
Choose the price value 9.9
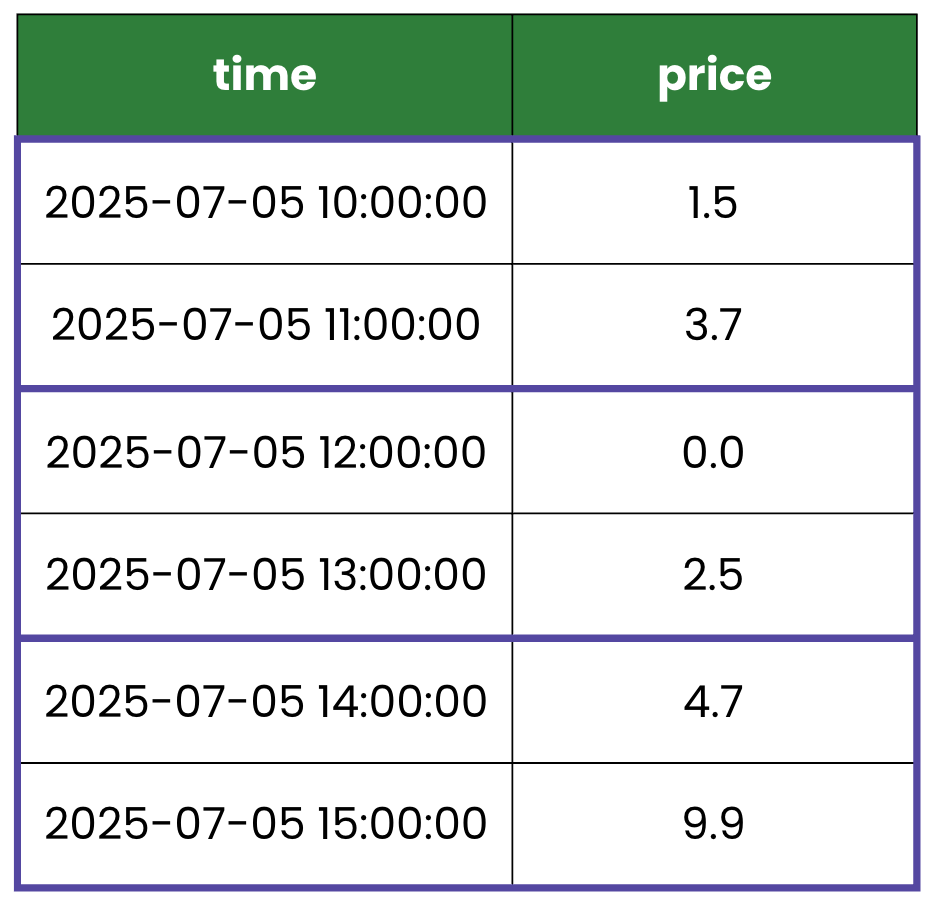tap(714, 825)
